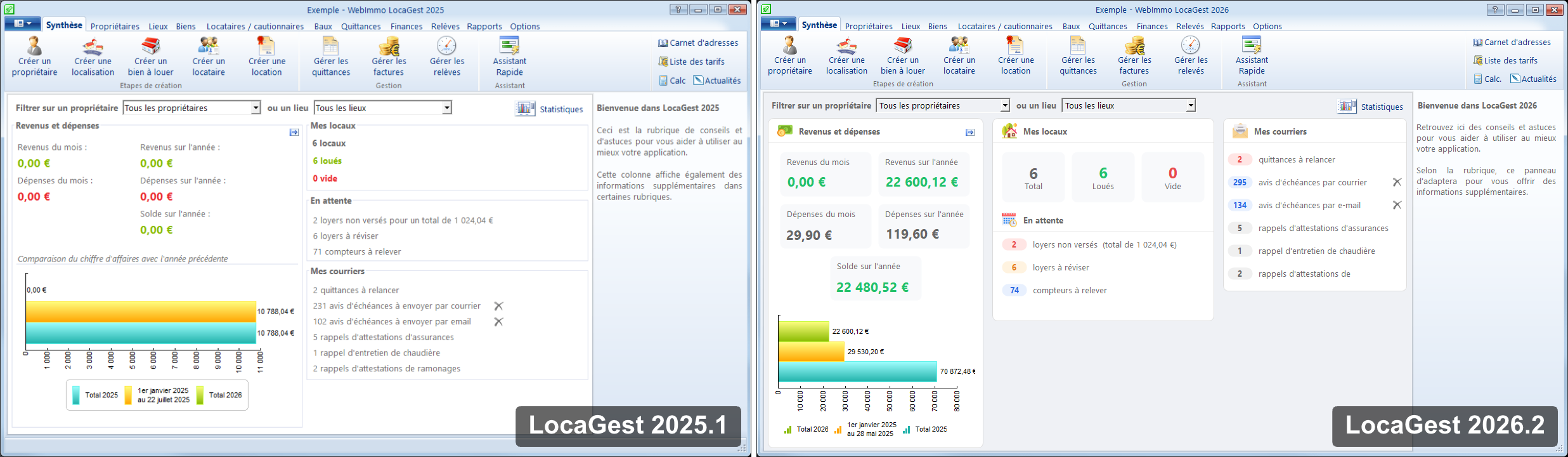Click "2 quittances à relancer" in LocaGest 2025
This screenshot has height=457, width=1568.
356,290
